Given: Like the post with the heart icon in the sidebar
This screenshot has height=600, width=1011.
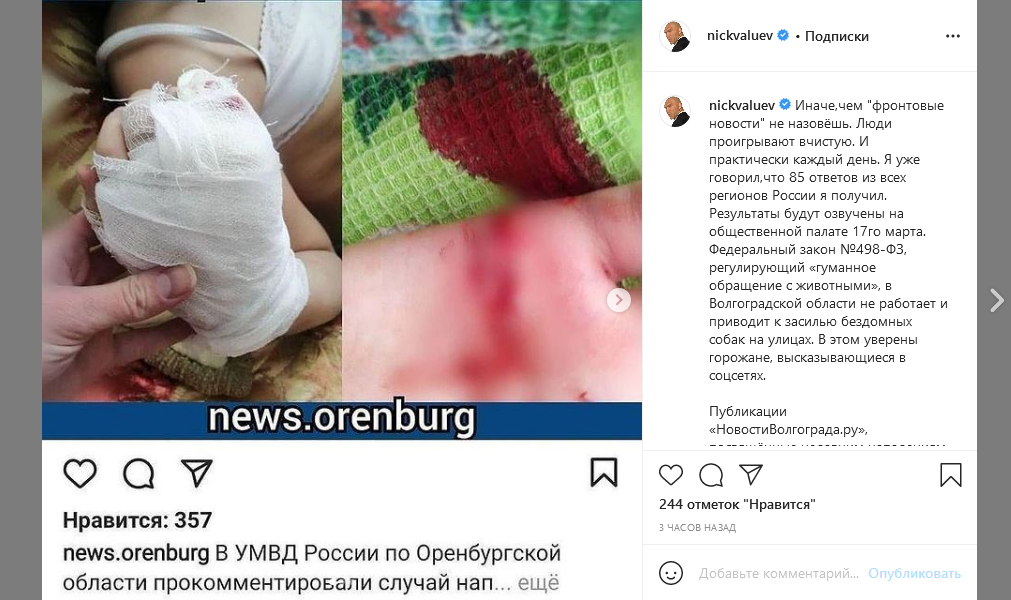Looking at the screenshot, I should tap(671, 475).
